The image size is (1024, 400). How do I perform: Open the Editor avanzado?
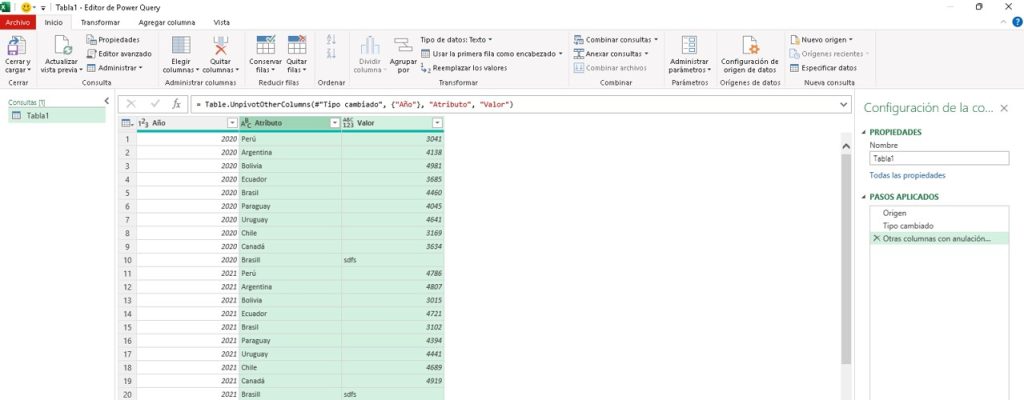tap(119, 54)
